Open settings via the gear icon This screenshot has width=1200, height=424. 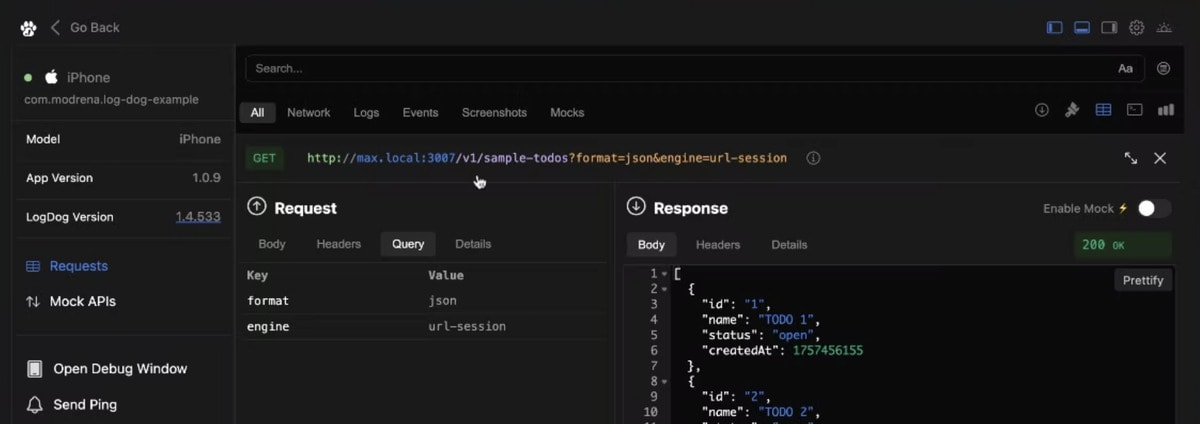1137,27
